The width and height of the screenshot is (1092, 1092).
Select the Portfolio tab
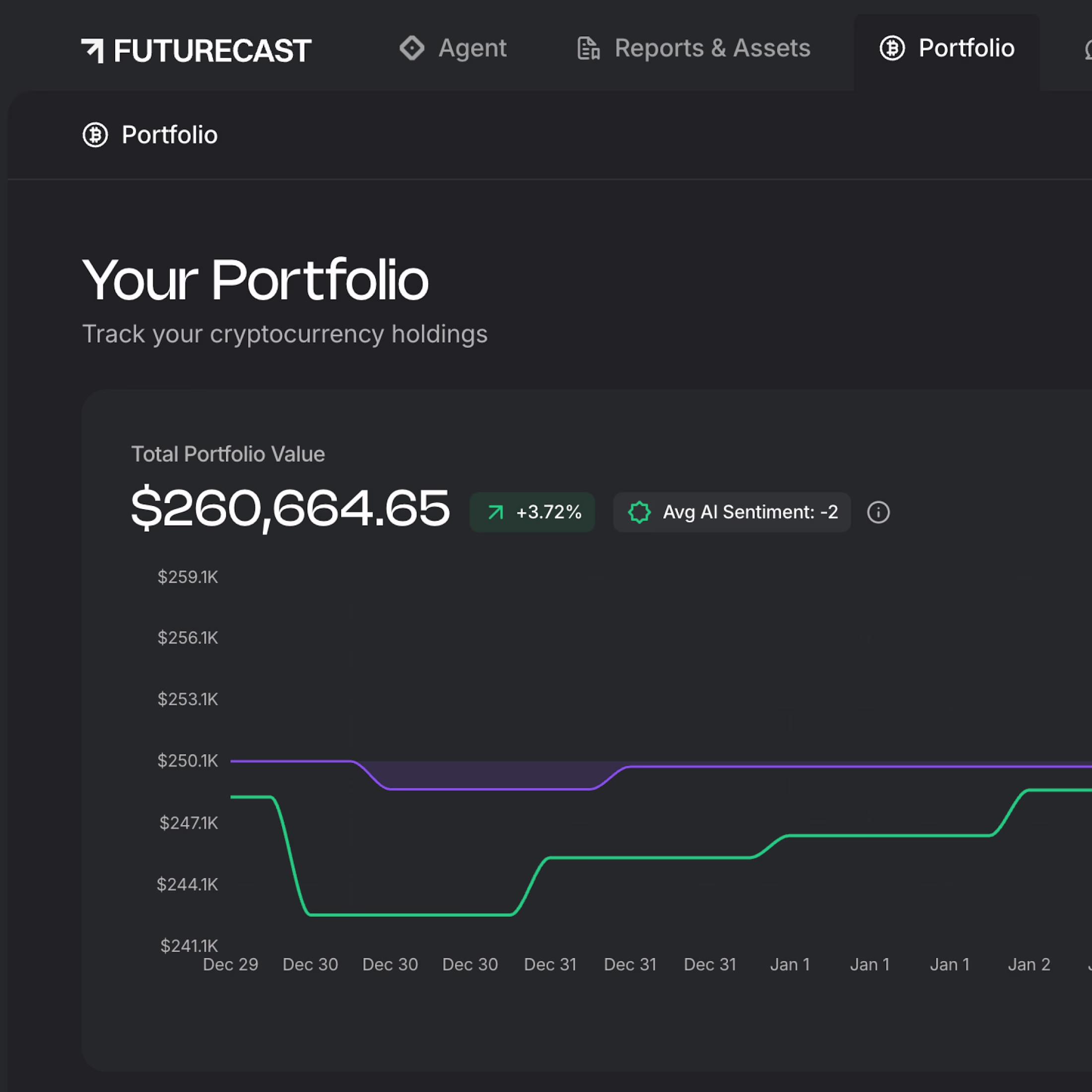coord(966,48)
